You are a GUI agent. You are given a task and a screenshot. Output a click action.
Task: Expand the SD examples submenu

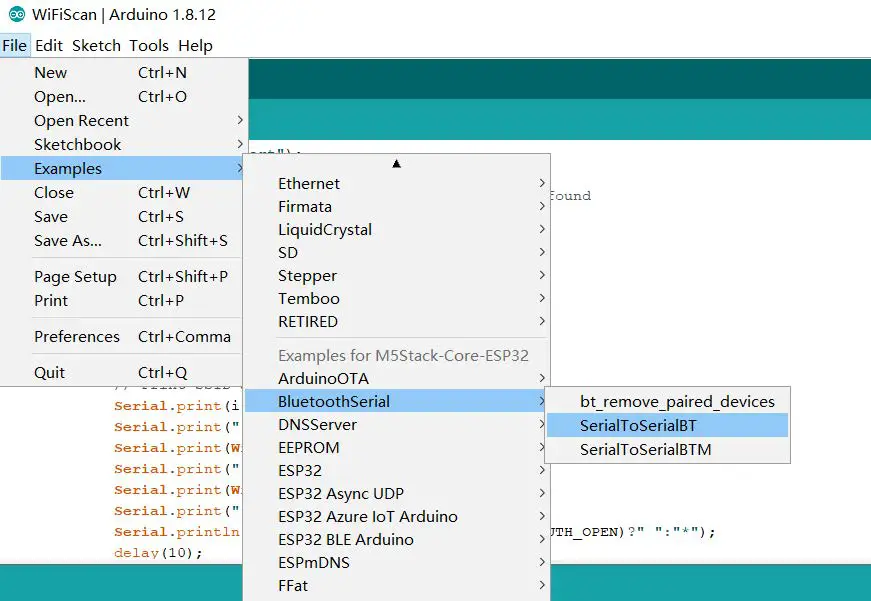397,253
